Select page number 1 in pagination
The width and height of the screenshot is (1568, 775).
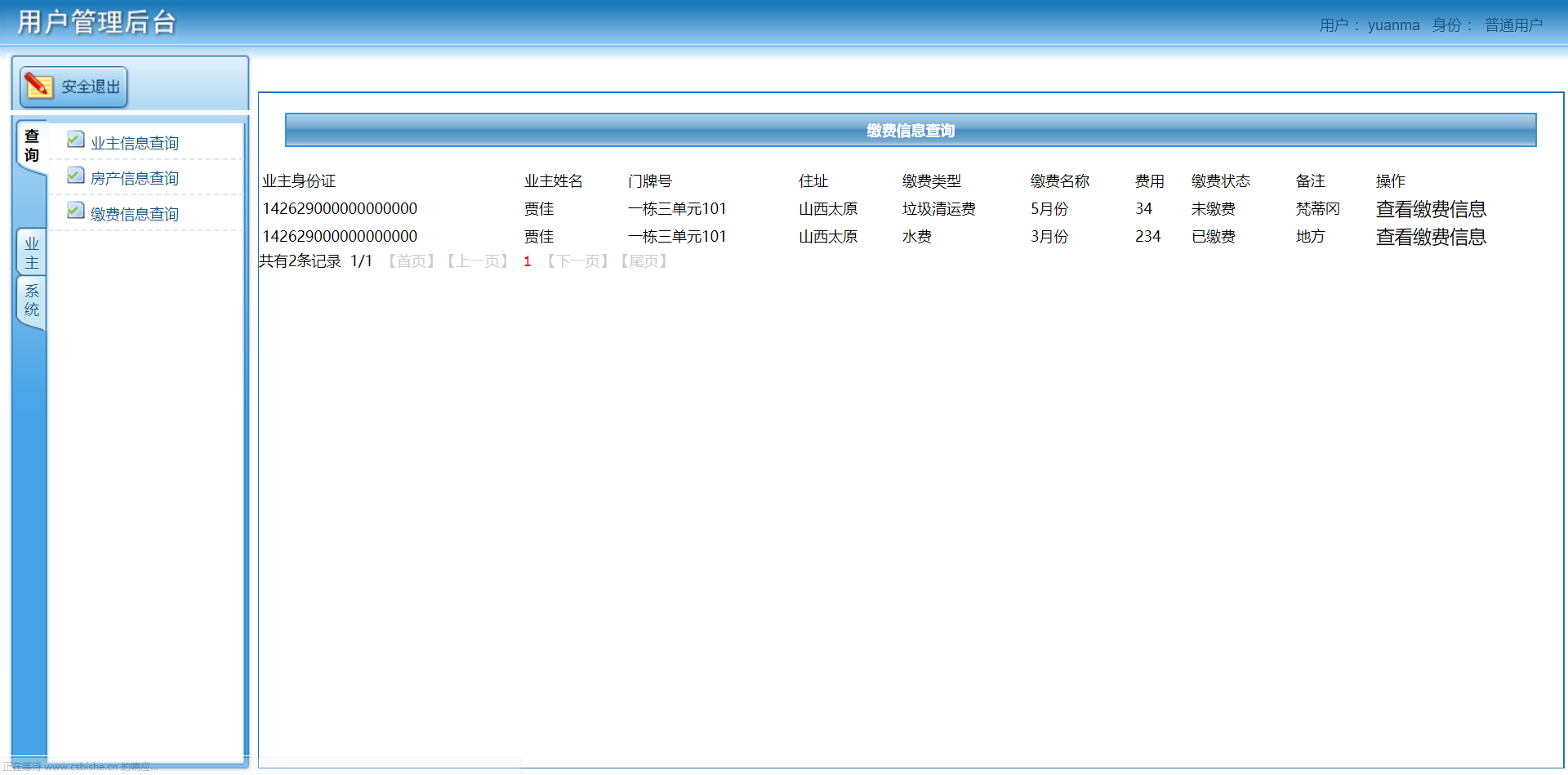click(527, 261)
